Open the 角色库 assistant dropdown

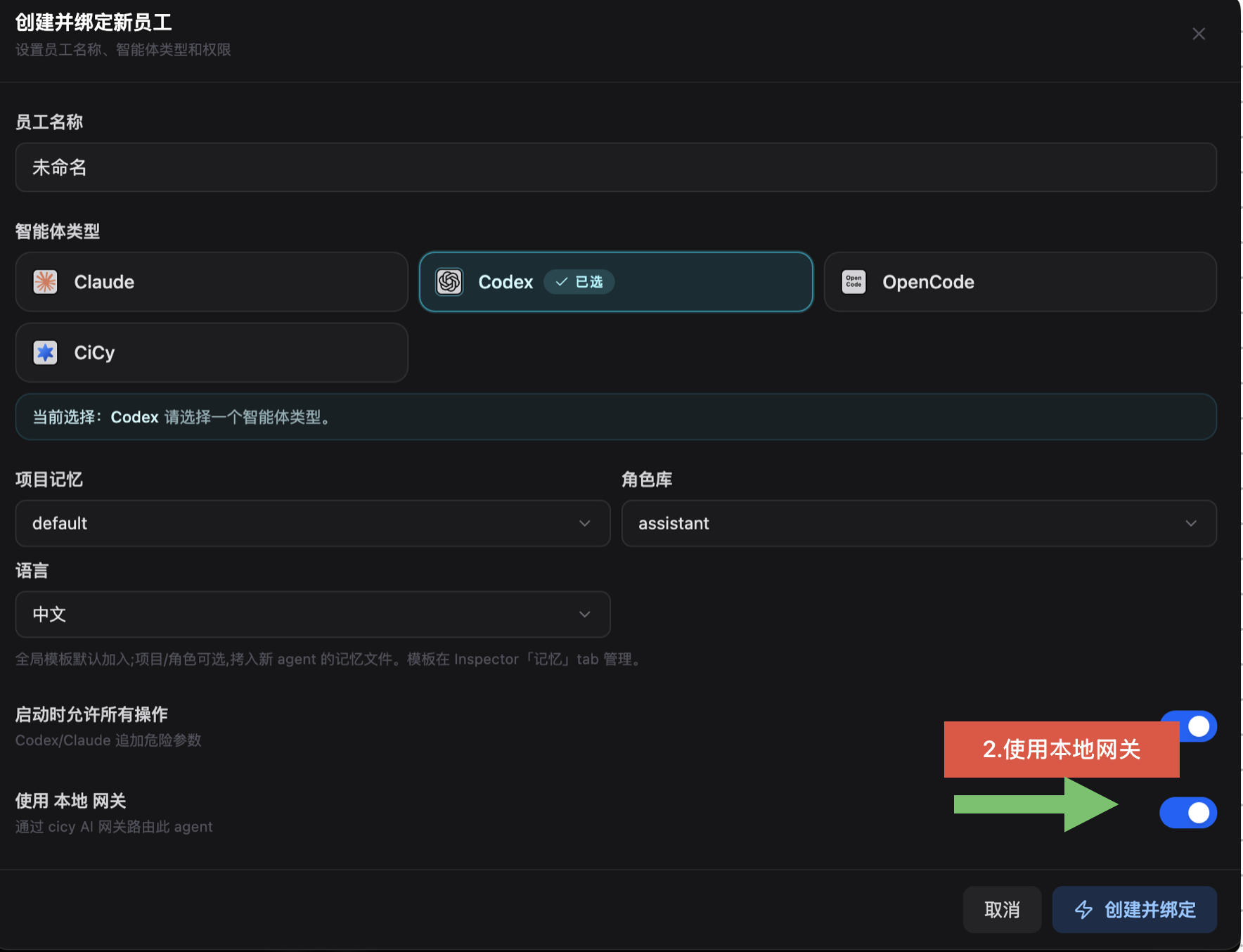point(919,523)
